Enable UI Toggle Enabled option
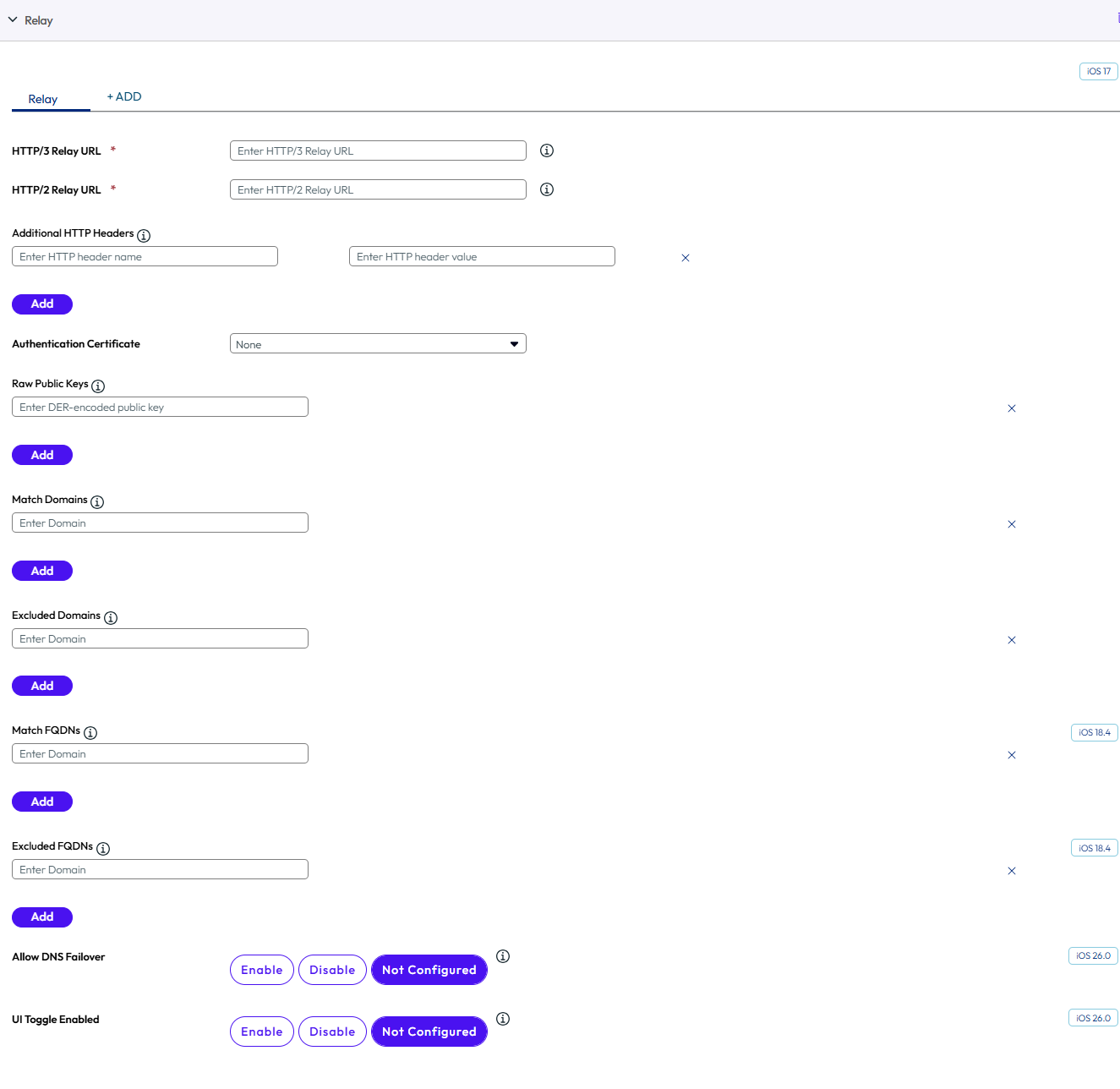 [x=262, y=1032]
